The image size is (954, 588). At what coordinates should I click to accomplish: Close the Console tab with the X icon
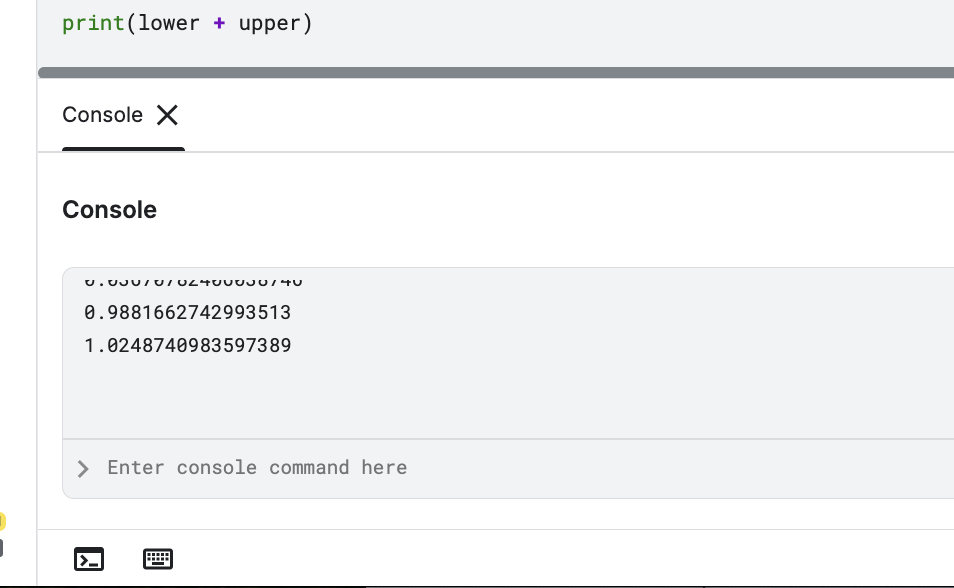click(x=167, y=114)
